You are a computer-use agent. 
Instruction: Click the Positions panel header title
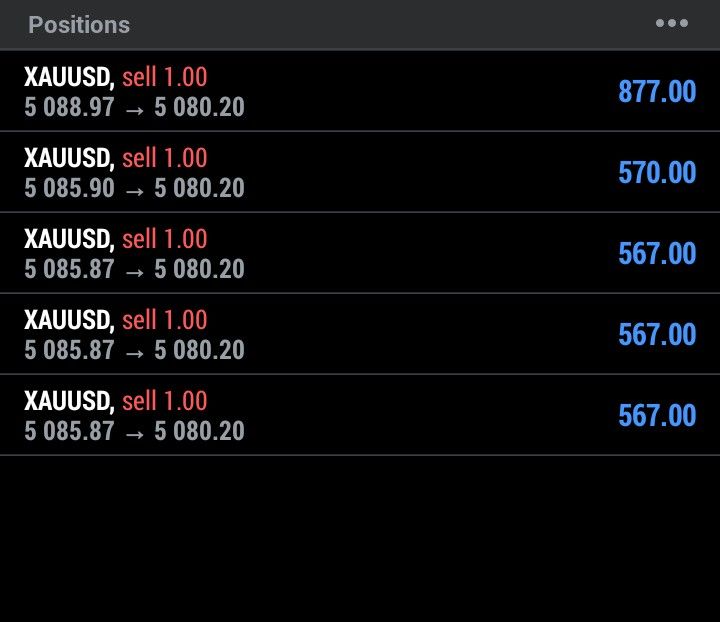pos(79,25)
